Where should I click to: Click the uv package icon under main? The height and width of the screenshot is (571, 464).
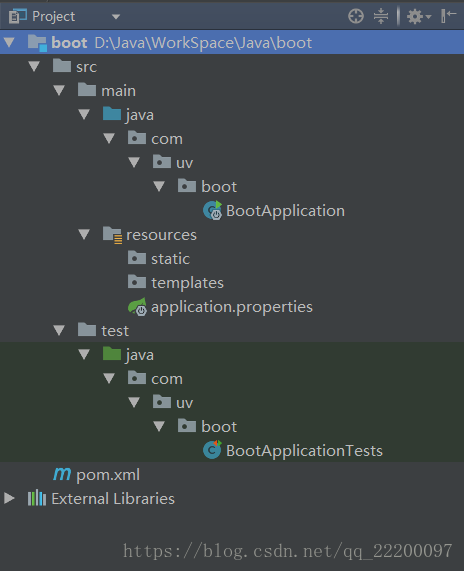click(x=162, y=162)
